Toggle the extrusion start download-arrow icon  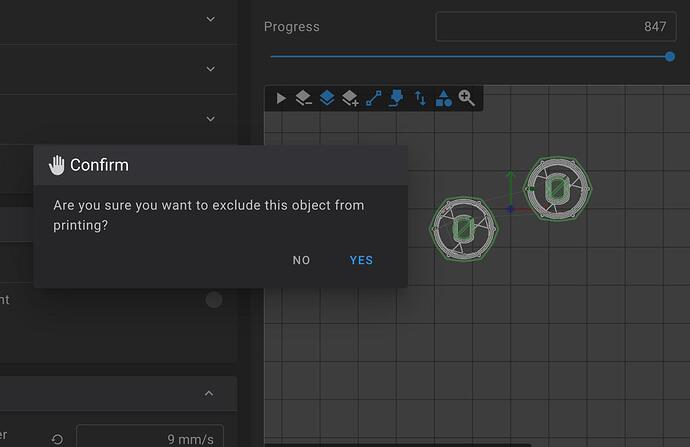click(x=397, y=98)
